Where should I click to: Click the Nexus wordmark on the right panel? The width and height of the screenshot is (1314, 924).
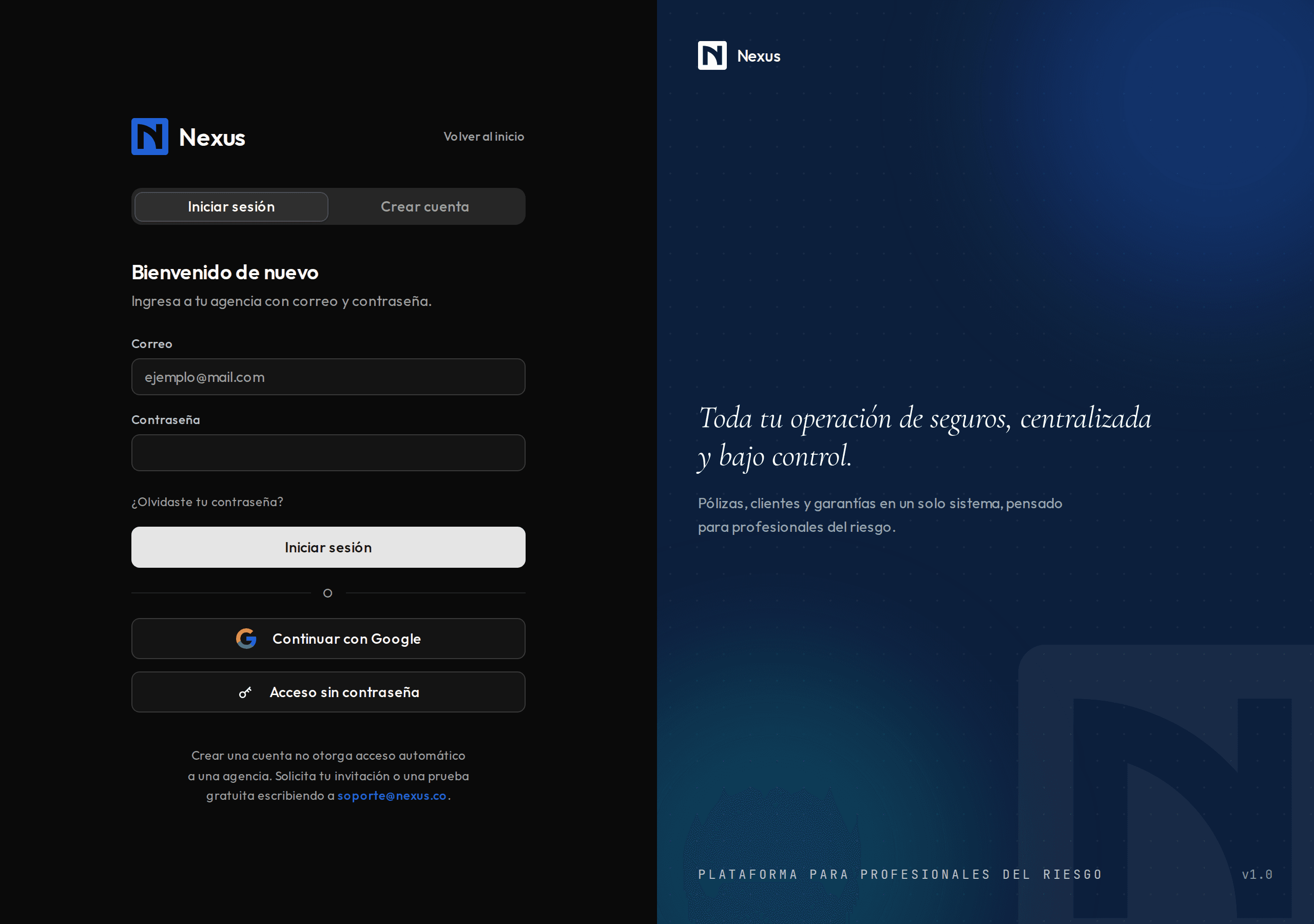(758, 56)
